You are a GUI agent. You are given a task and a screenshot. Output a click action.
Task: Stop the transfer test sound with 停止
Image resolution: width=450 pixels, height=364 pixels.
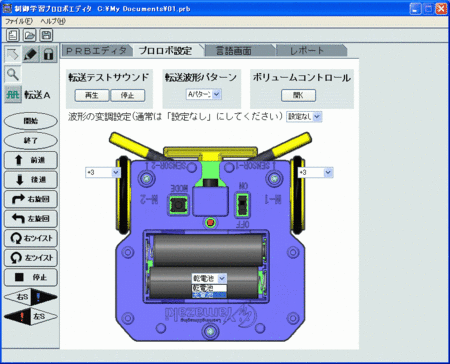tap(128, 95)
